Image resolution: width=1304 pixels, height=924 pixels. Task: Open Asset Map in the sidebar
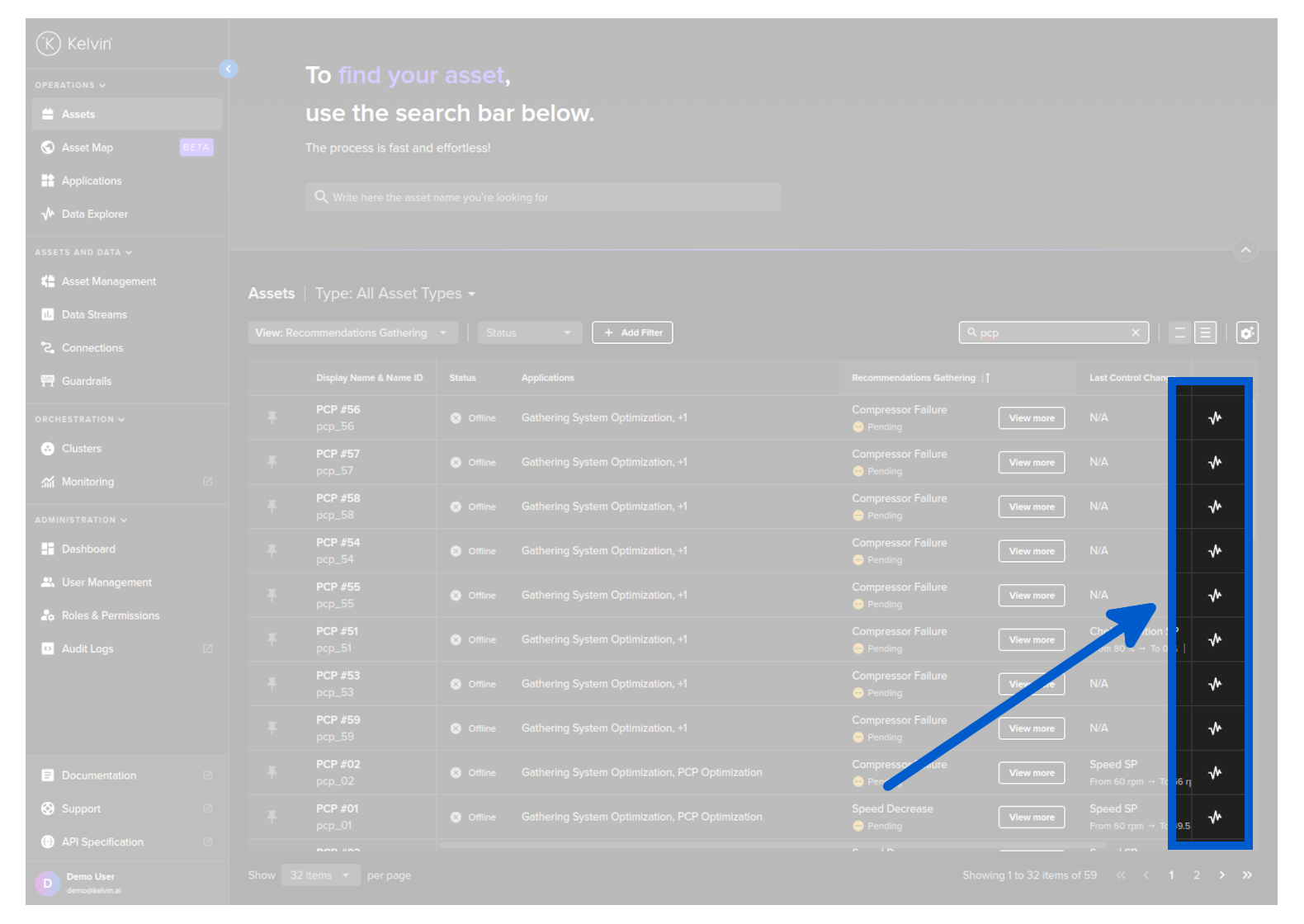click(x=87, y=148)
